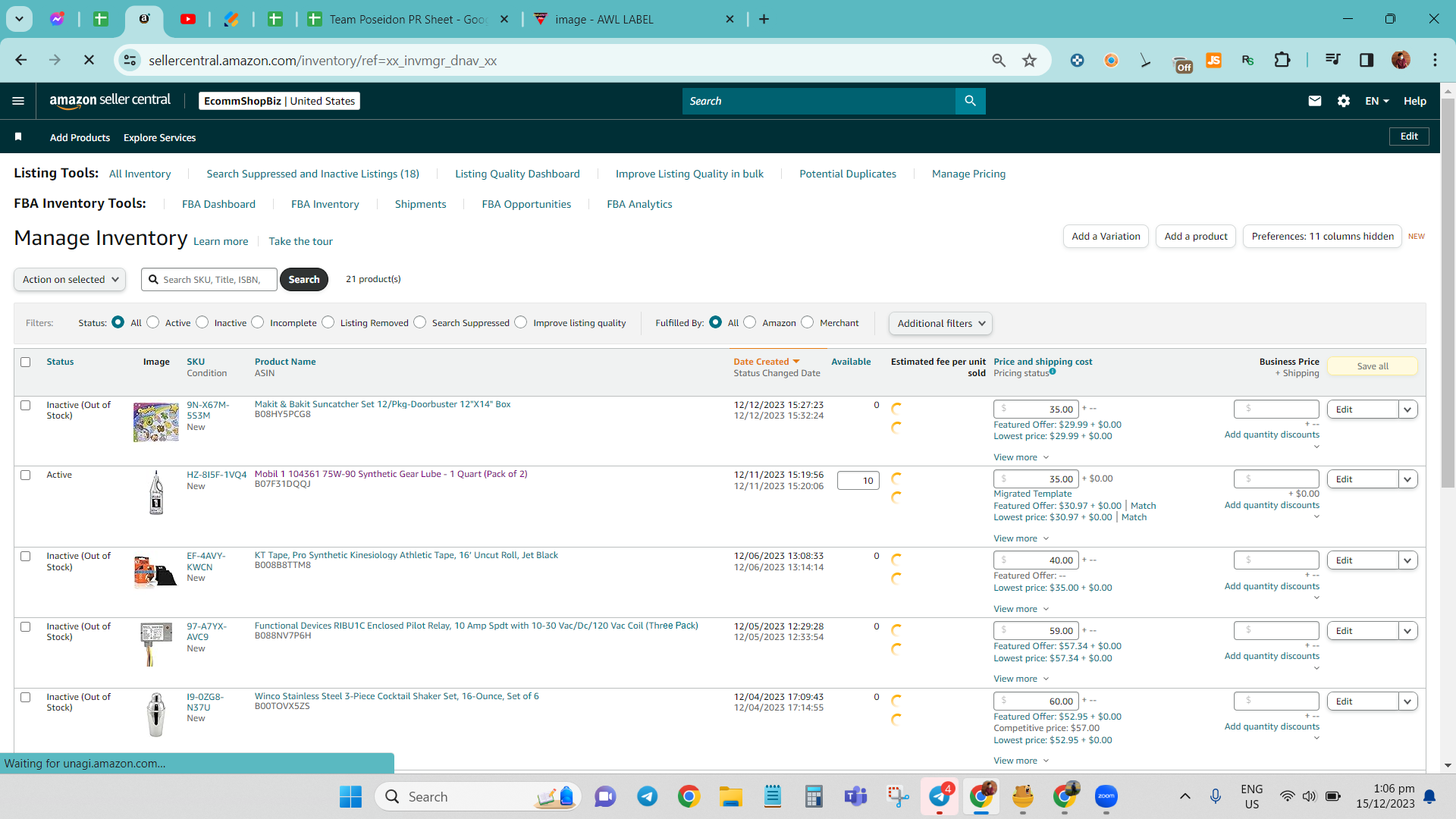Viewport: 1456px width, 819px height.
Task: Open the FBA Dashboard tool
Action: tap(218, 204)
